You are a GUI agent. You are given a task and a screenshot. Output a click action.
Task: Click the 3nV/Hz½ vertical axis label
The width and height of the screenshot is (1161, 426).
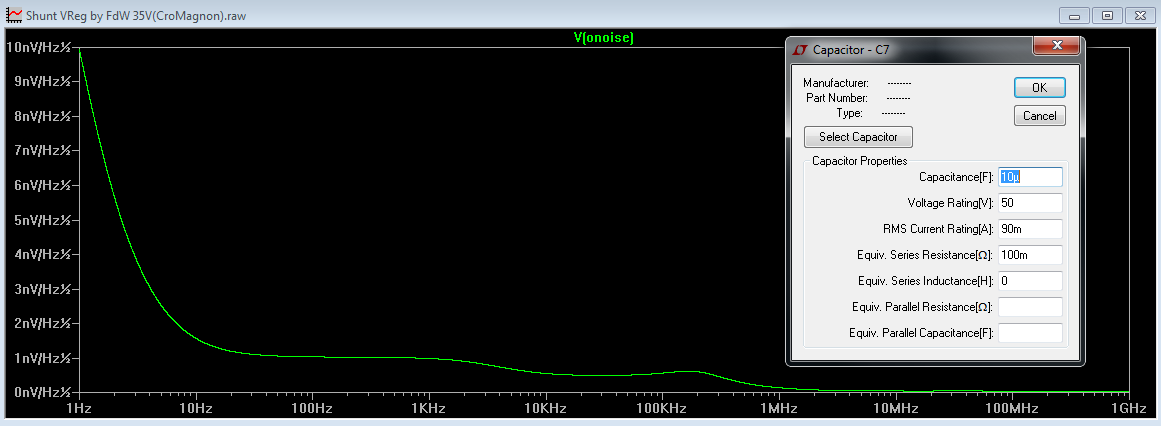click(x=41, y=289)
